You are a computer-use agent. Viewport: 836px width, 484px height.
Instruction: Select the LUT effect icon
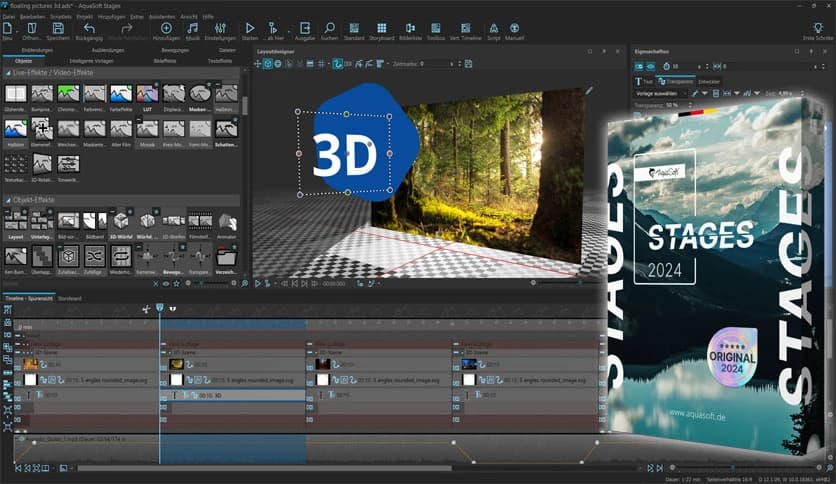[x=147, y=94]
